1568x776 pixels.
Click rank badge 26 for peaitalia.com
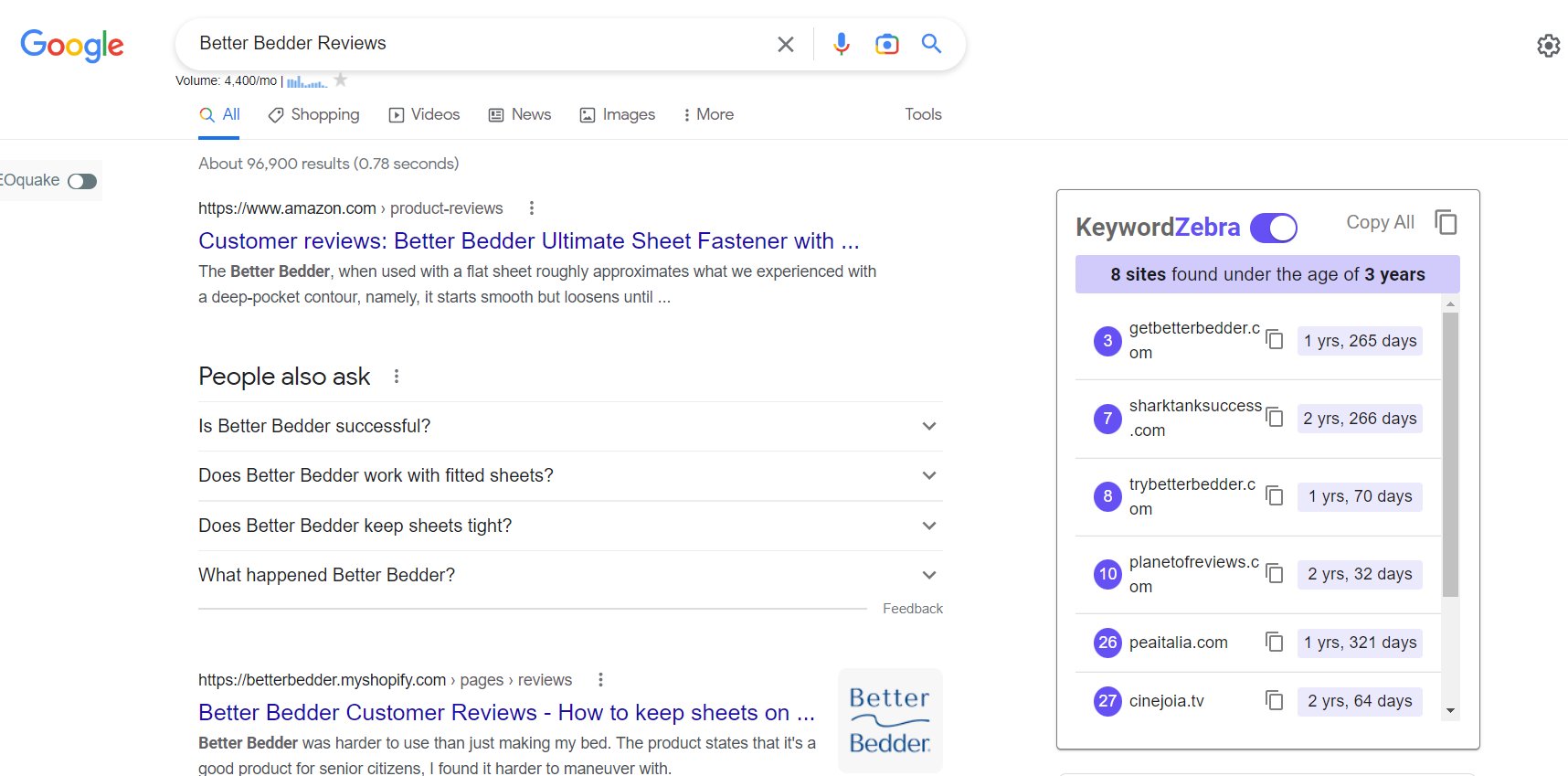pos(1107,643)
